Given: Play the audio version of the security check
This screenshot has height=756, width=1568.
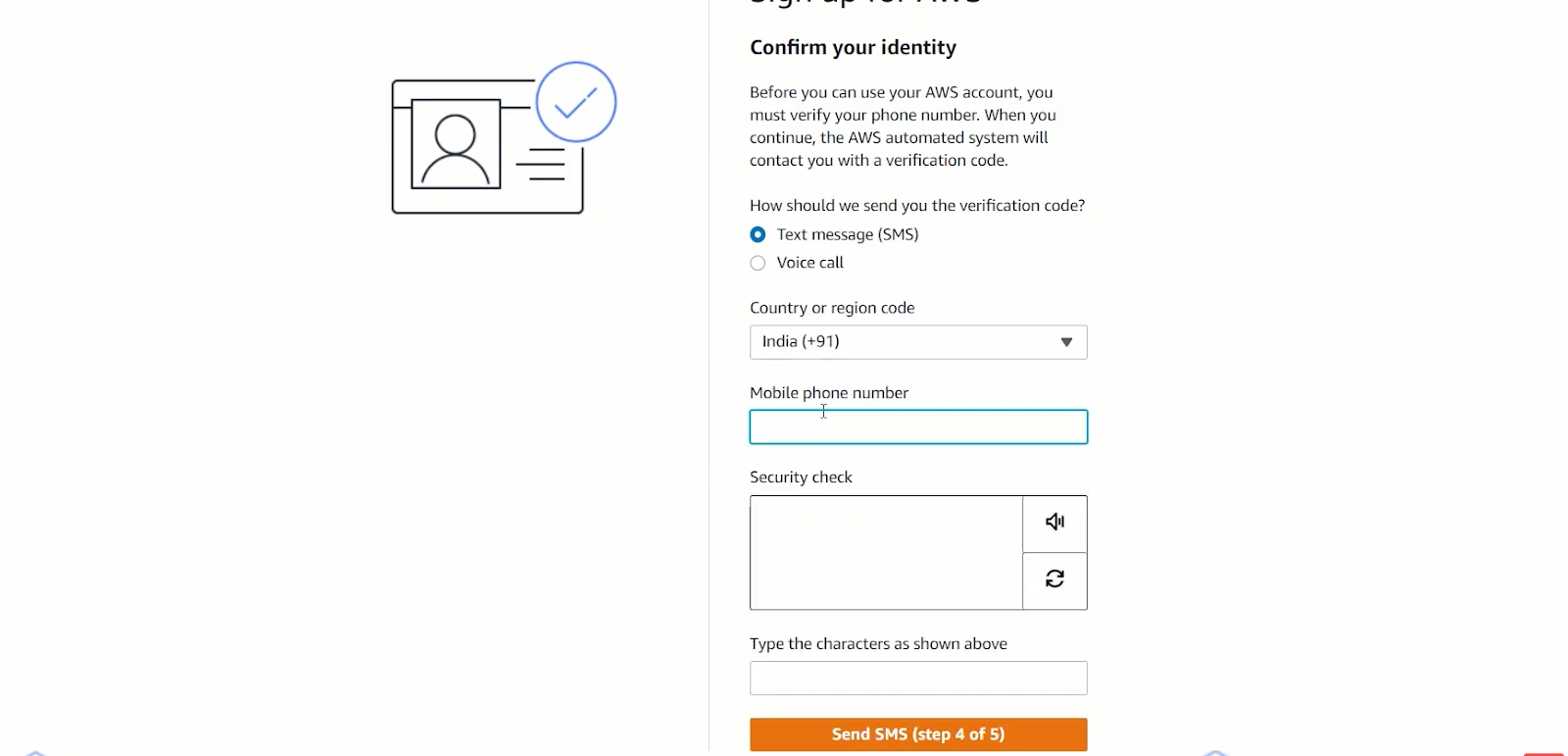Looking at the screenshot, I should coord(1054,524).
